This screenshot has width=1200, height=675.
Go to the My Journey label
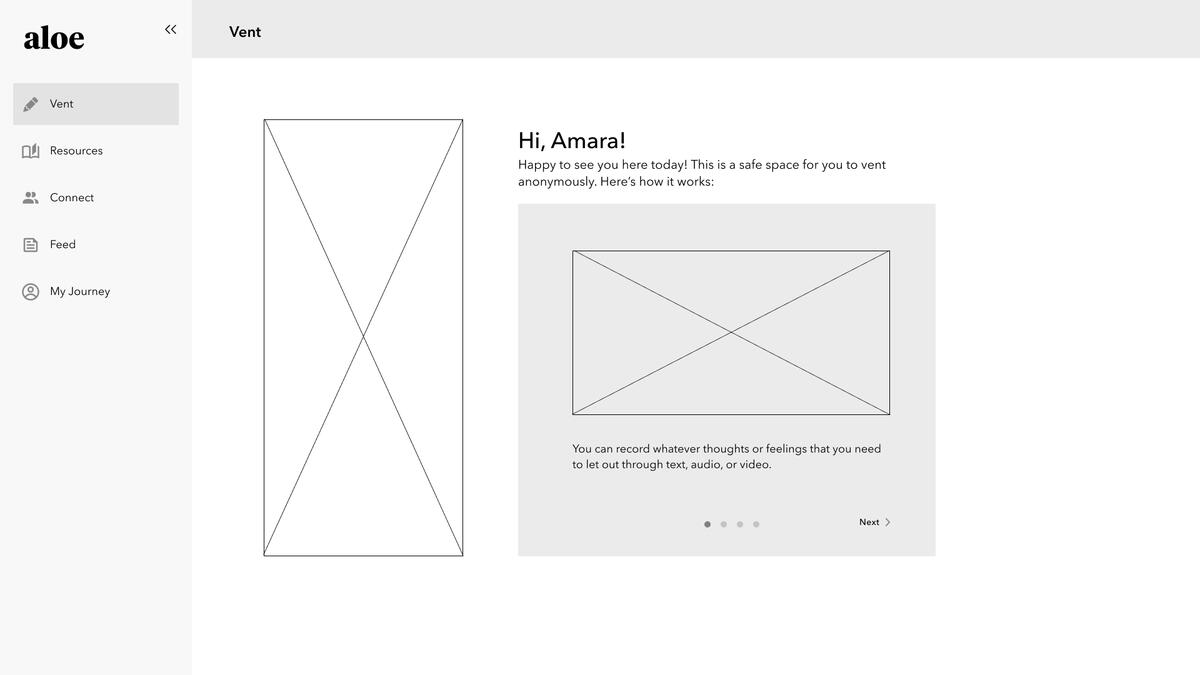[x=80, y=292]
